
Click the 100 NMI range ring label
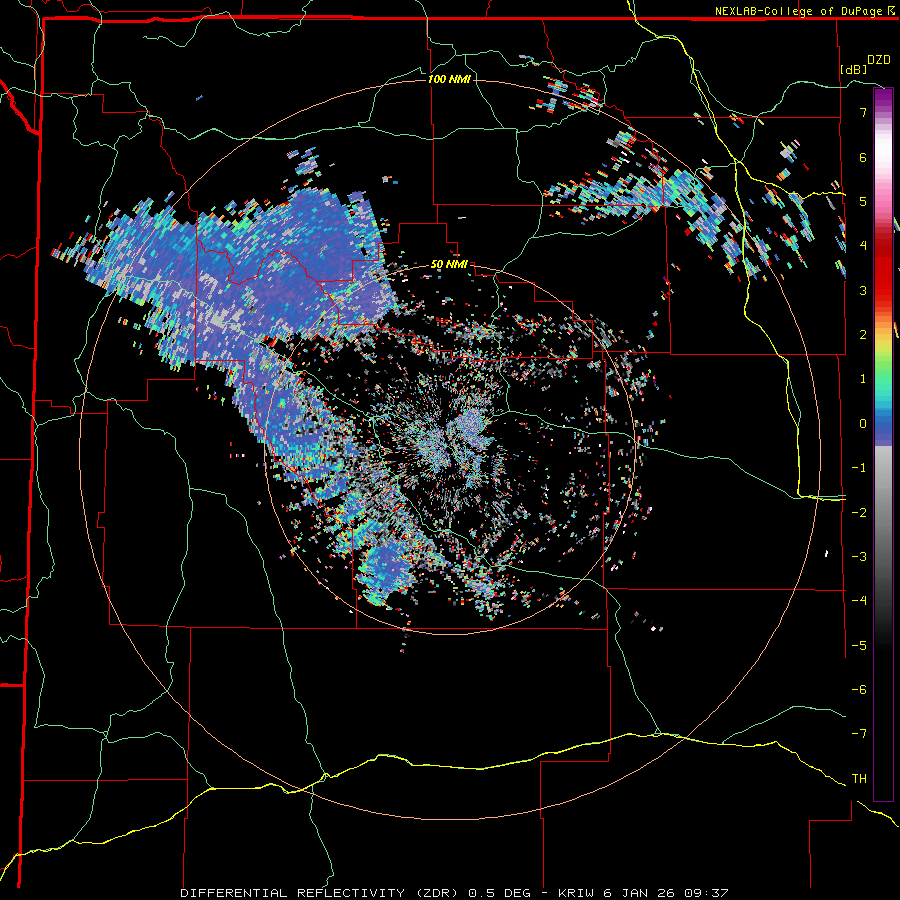click(449, 79)
